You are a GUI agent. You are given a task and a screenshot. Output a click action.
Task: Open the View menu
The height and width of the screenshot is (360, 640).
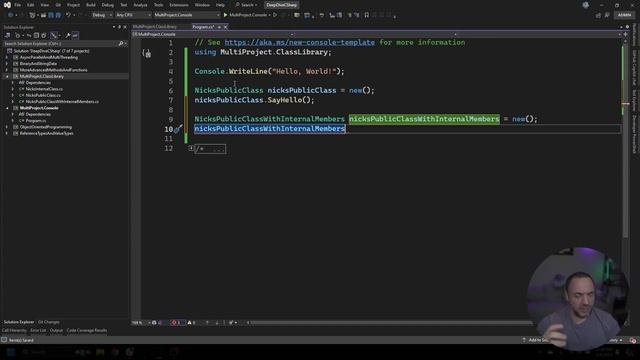tap(44, 5)
